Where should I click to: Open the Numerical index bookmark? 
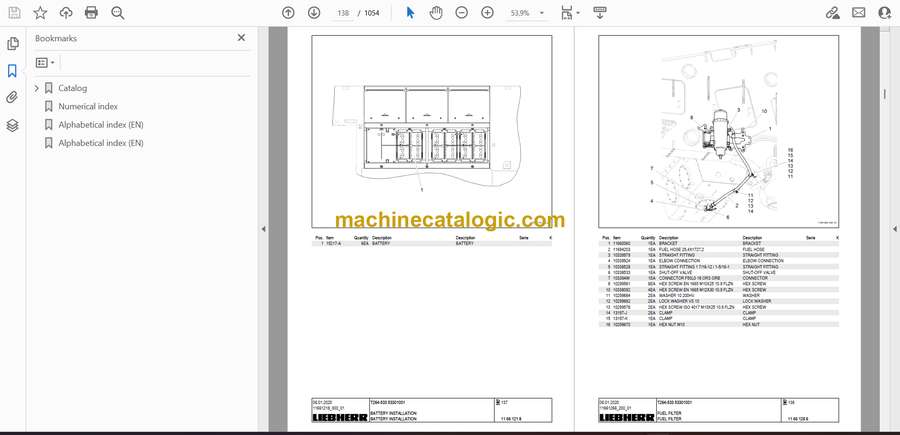click(88, 107)
